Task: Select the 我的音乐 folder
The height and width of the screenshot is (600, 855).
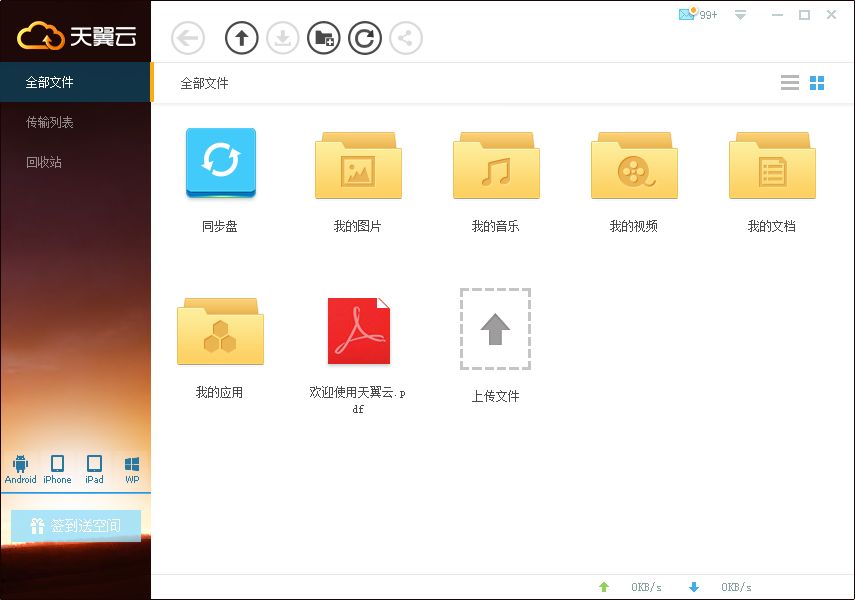Action: [x=496, y=182]
